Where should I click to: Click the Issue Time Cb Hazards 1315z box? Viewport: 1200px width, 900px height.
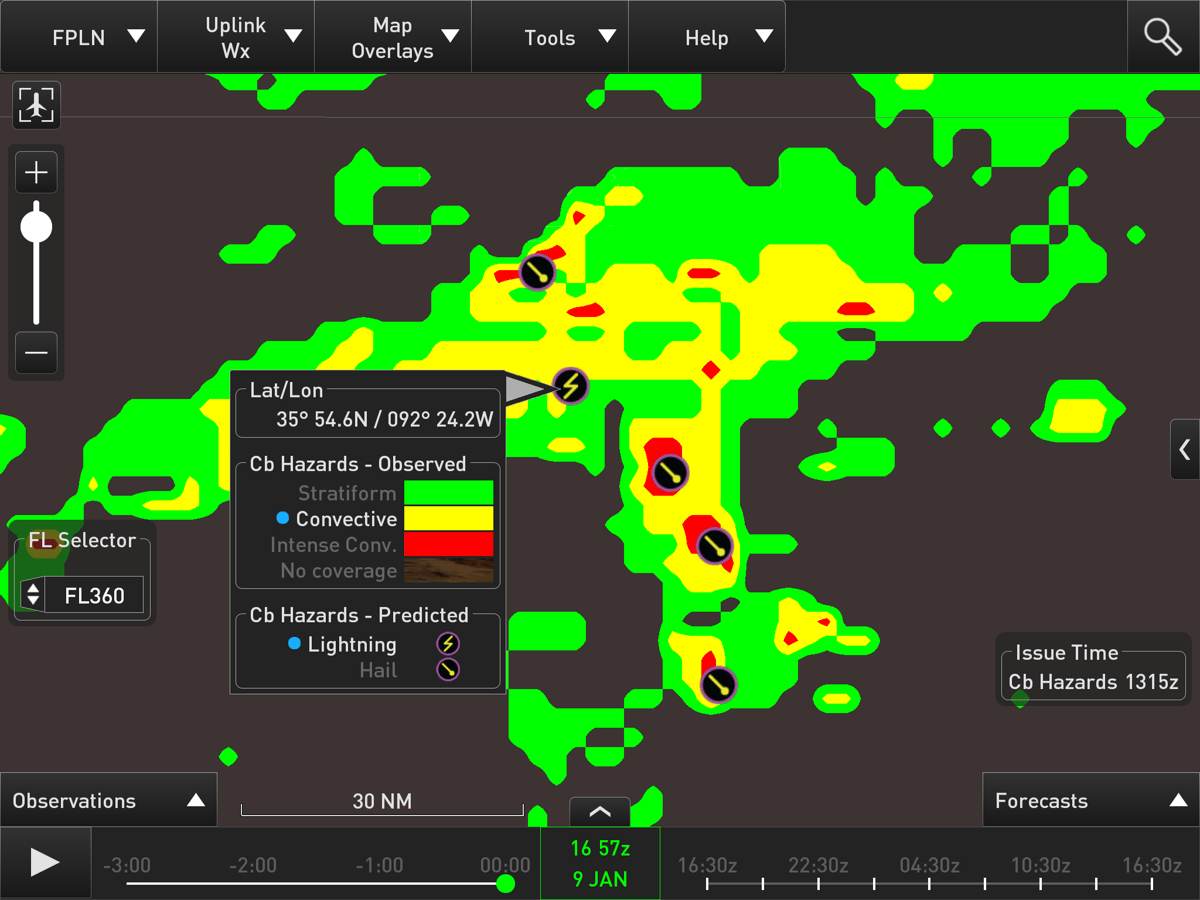point(1093,668)
